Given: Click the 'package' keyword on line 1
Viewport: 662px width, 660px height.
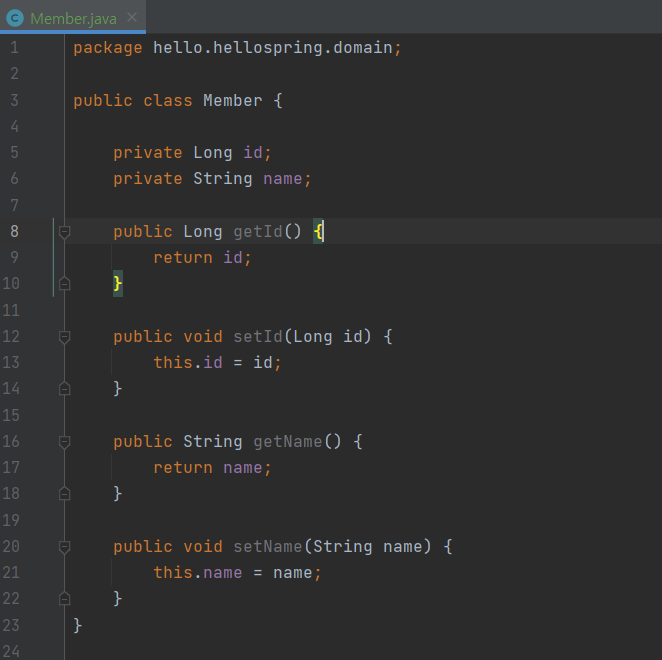Looking at the screenshot, I should click(108, 48).
